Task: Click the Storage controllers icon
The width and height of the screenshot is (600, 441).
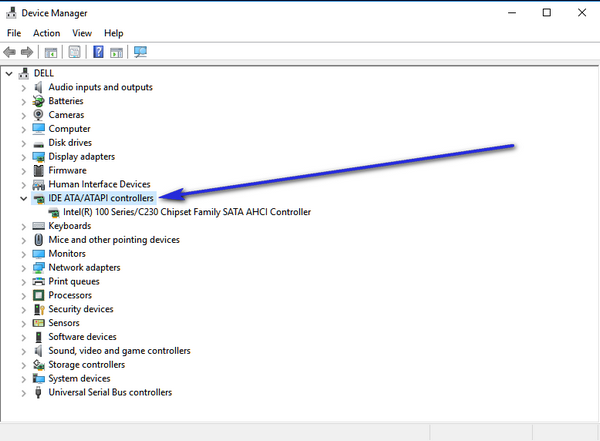Action: [x=38, y=365]
